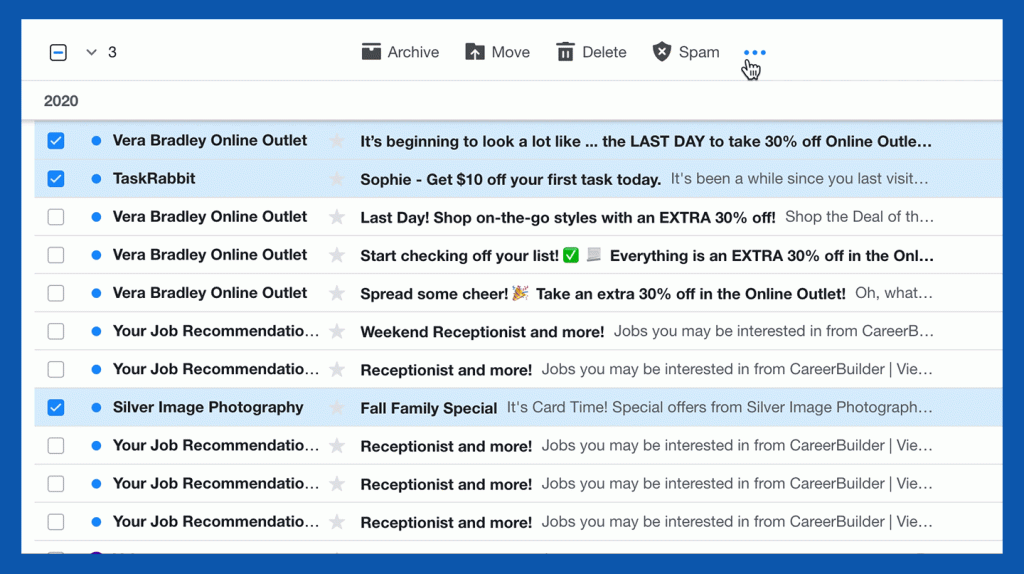The image size is (1024, 574).
Task: Open the TaskRabbit $10 off email
Action: pos(510,180)
